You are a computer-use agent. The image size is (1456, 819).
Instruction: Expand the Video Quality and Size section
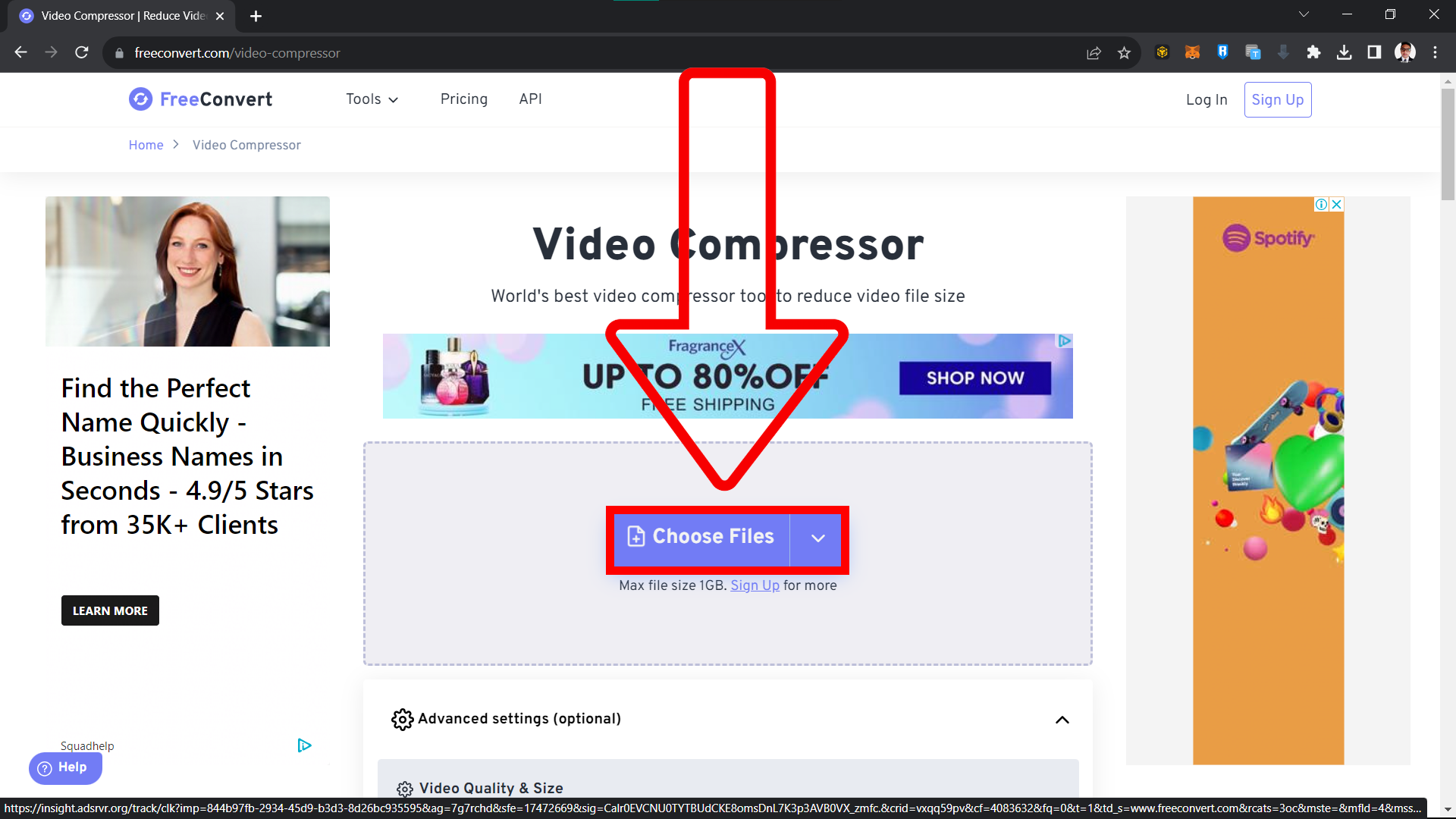tap(491, 789)
